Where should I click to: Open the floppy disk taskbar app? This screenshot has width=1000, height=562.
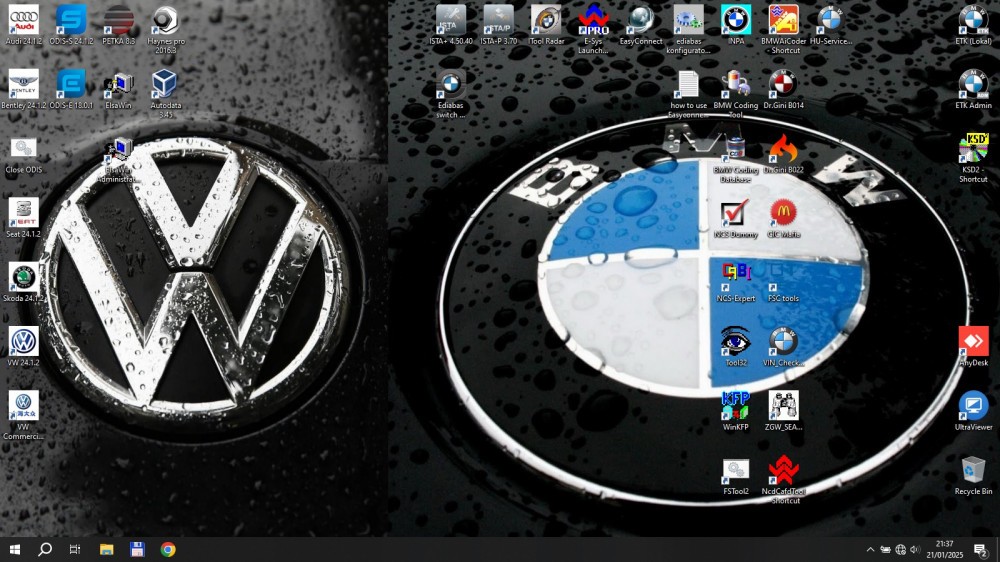(137, 549)
